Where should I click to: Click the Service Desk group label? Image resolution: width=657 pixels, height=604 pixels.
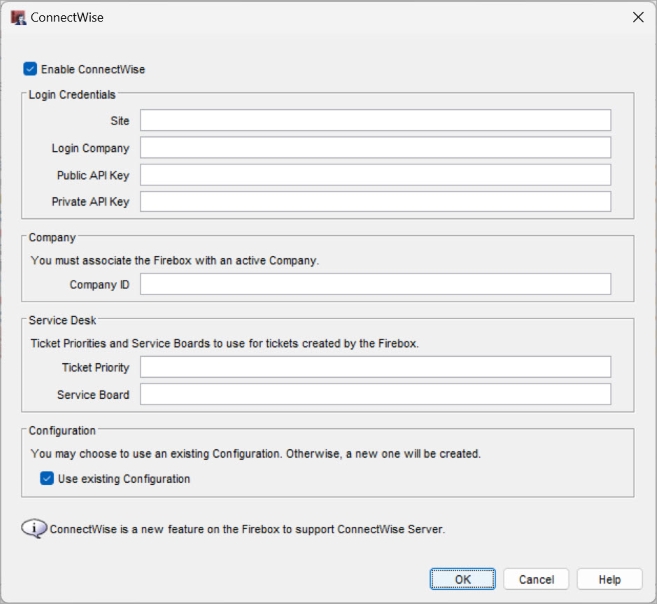[x=62, y=320]
